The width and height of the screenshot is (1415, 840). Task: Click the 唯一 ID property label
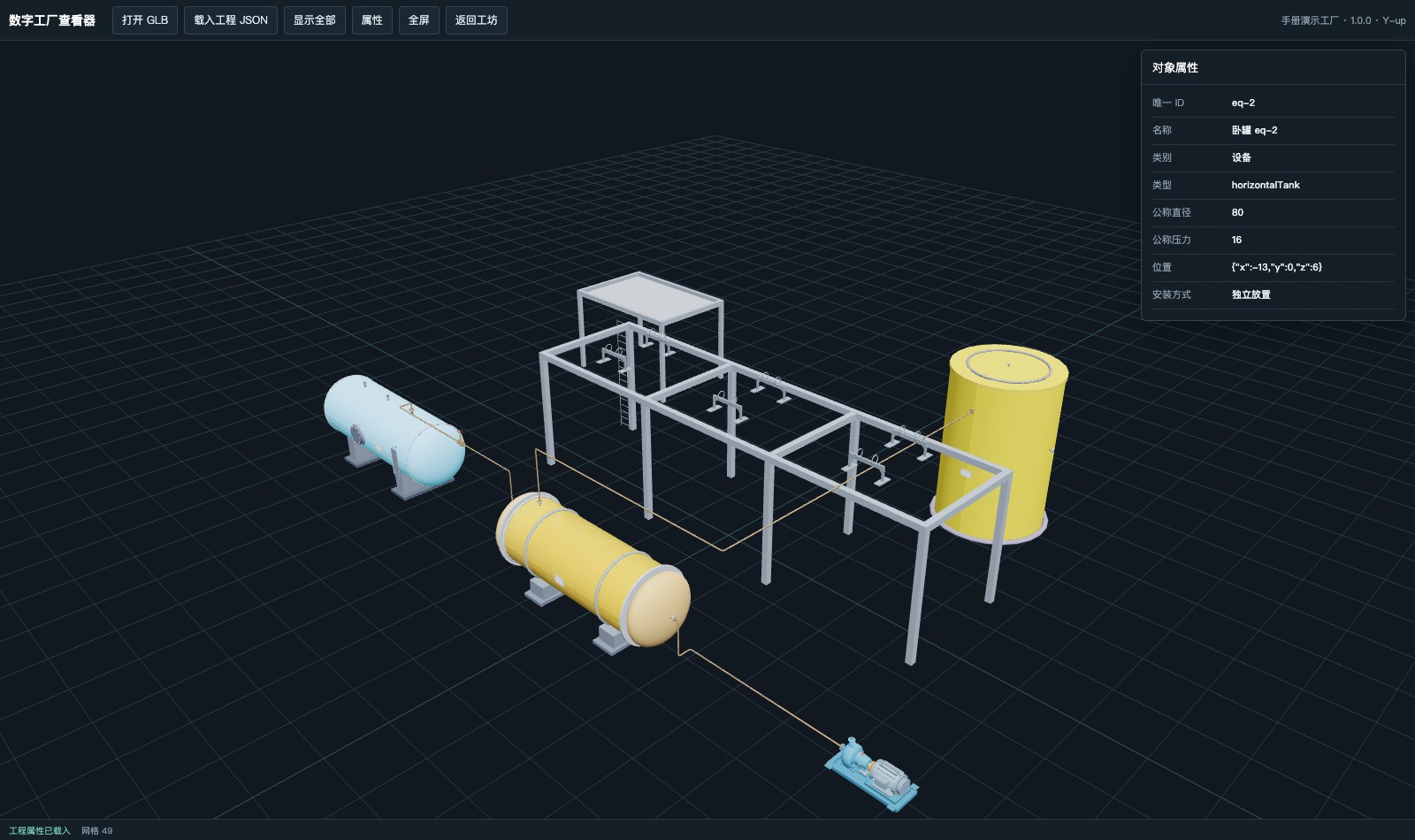point(1168,103)
